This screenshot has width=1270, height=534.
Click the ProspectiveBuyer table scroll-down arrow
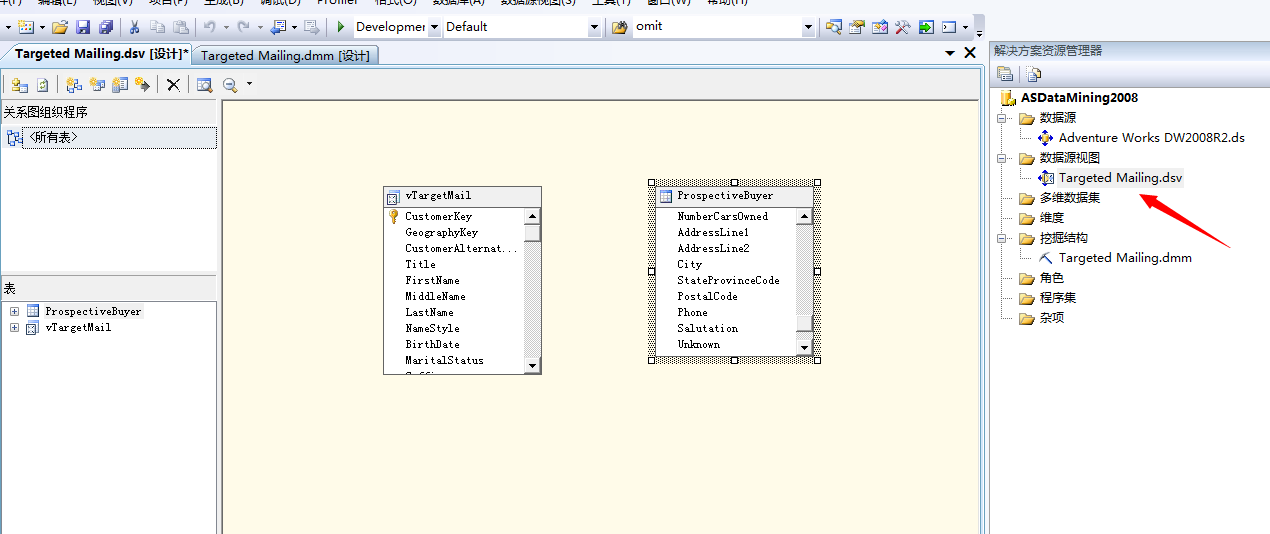point(804,346)
